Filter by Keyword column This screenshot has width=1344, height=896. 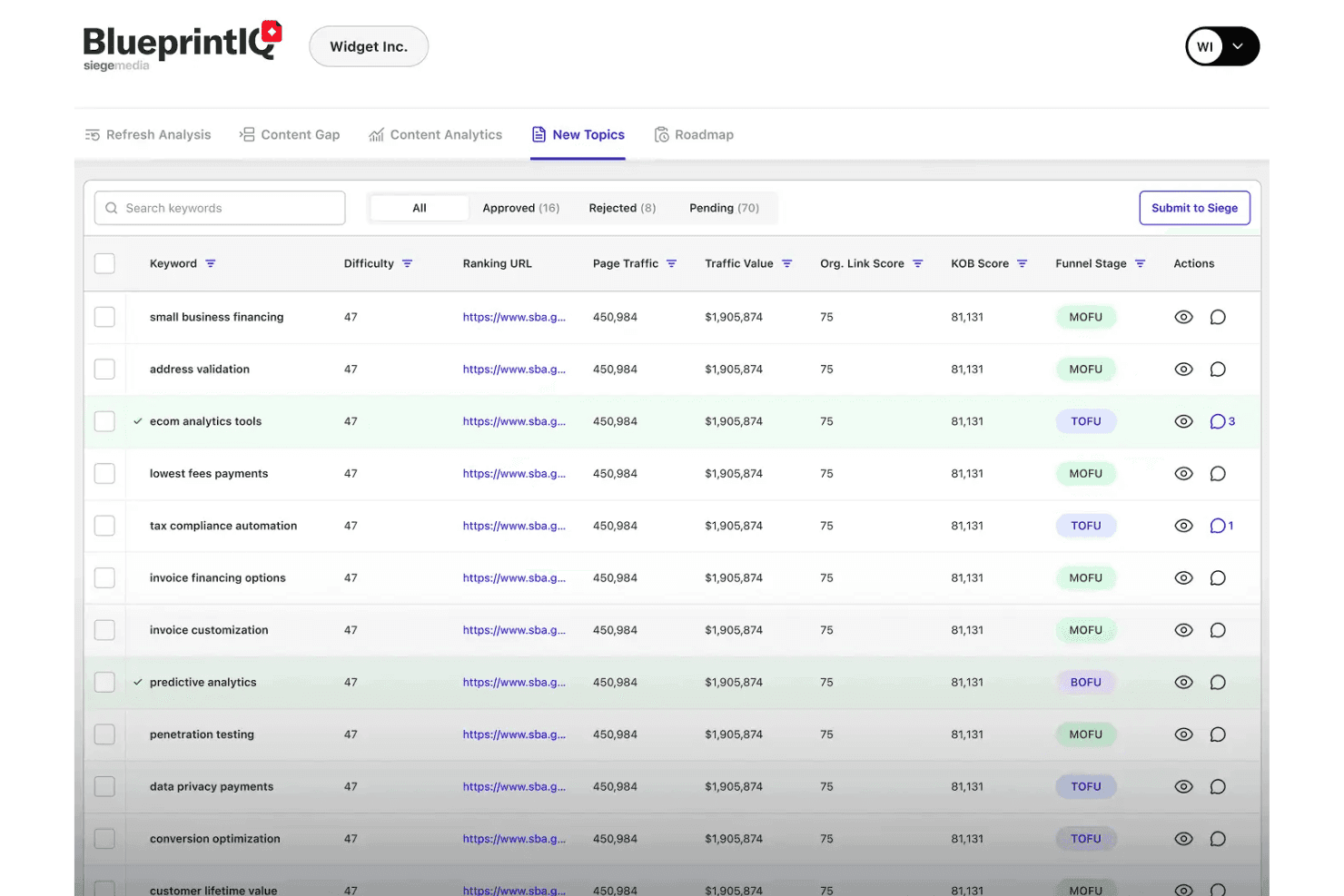(211, 263)
